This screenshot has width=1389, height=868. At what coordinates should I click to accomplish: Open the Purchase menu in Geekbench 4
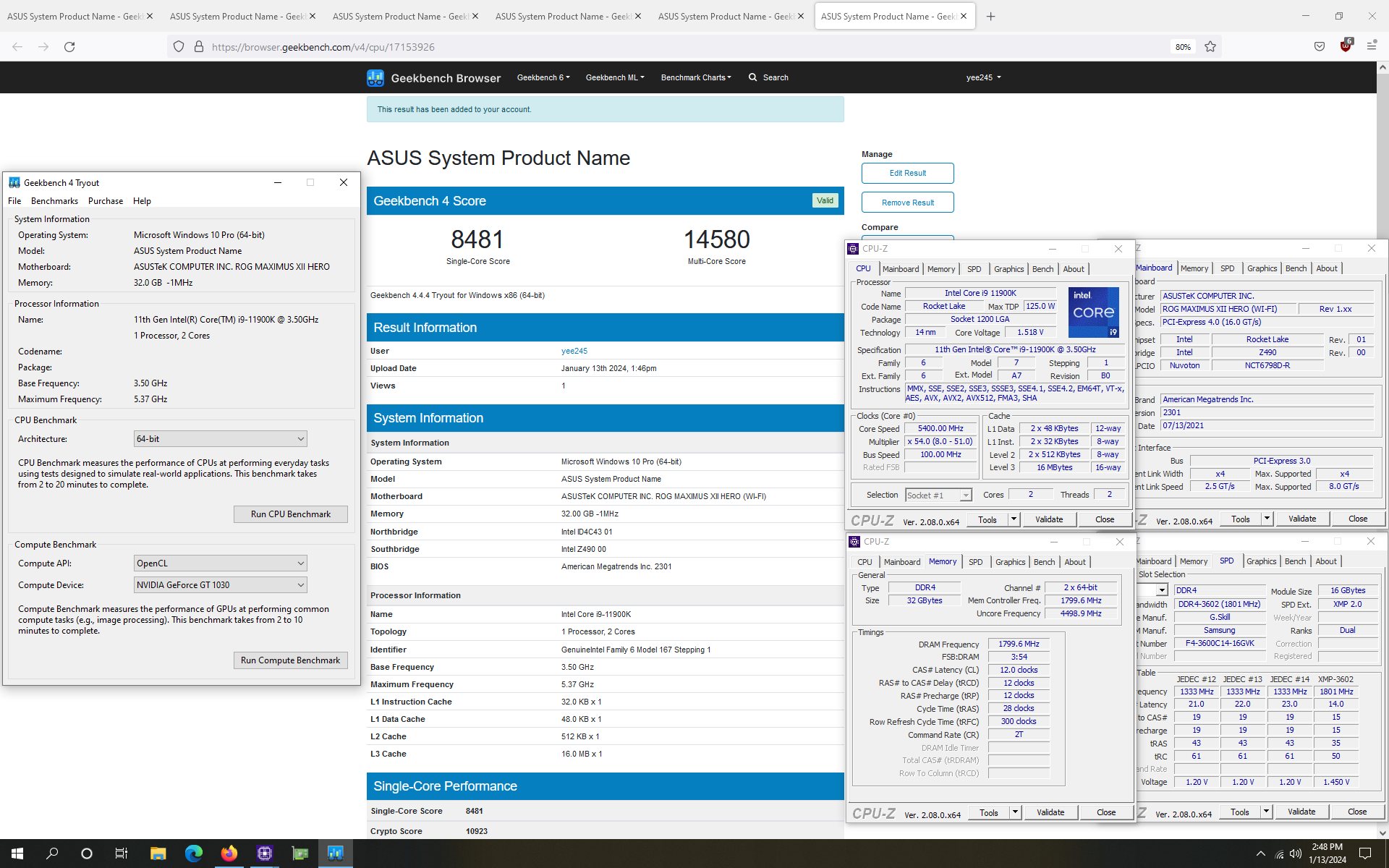point(106,201)
